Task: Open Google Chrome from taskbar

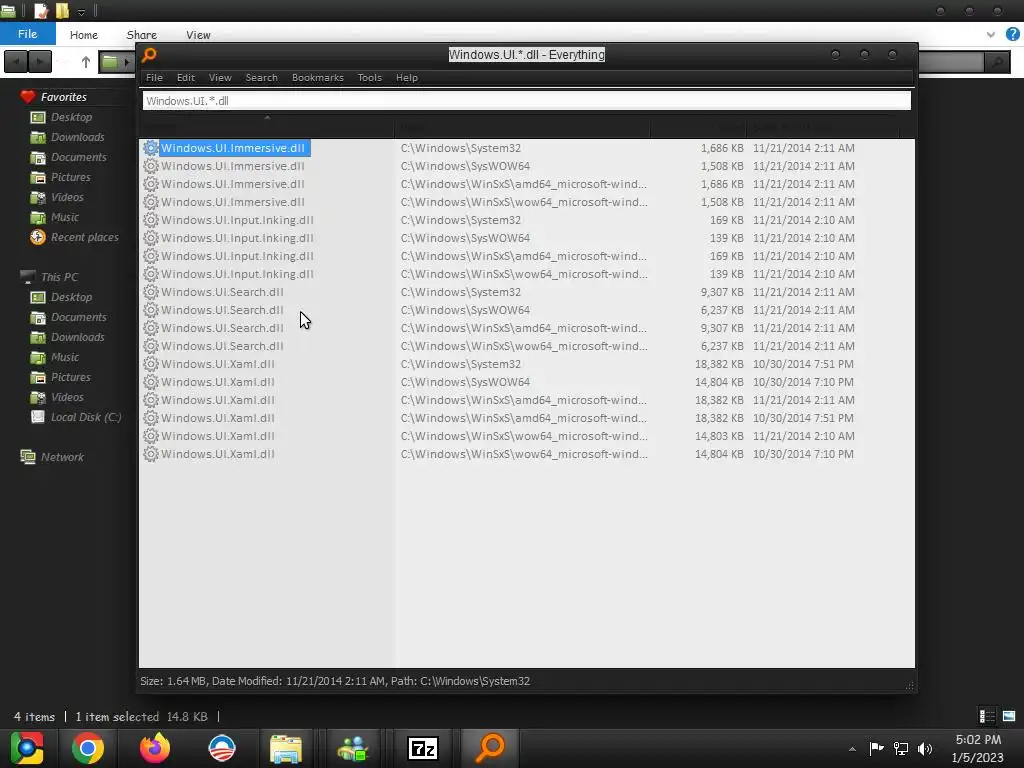Action: (x=88, y=748)
